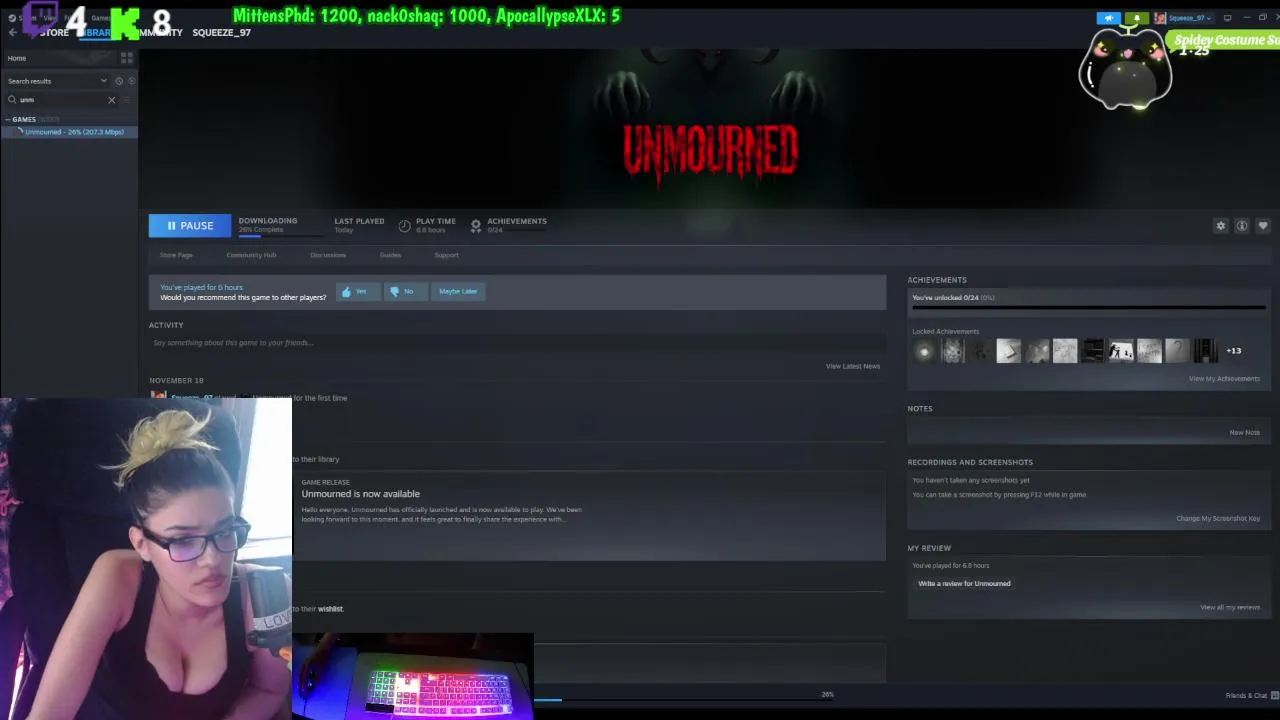Open the Home library view
1280x720 pixels.
[60, 58]
